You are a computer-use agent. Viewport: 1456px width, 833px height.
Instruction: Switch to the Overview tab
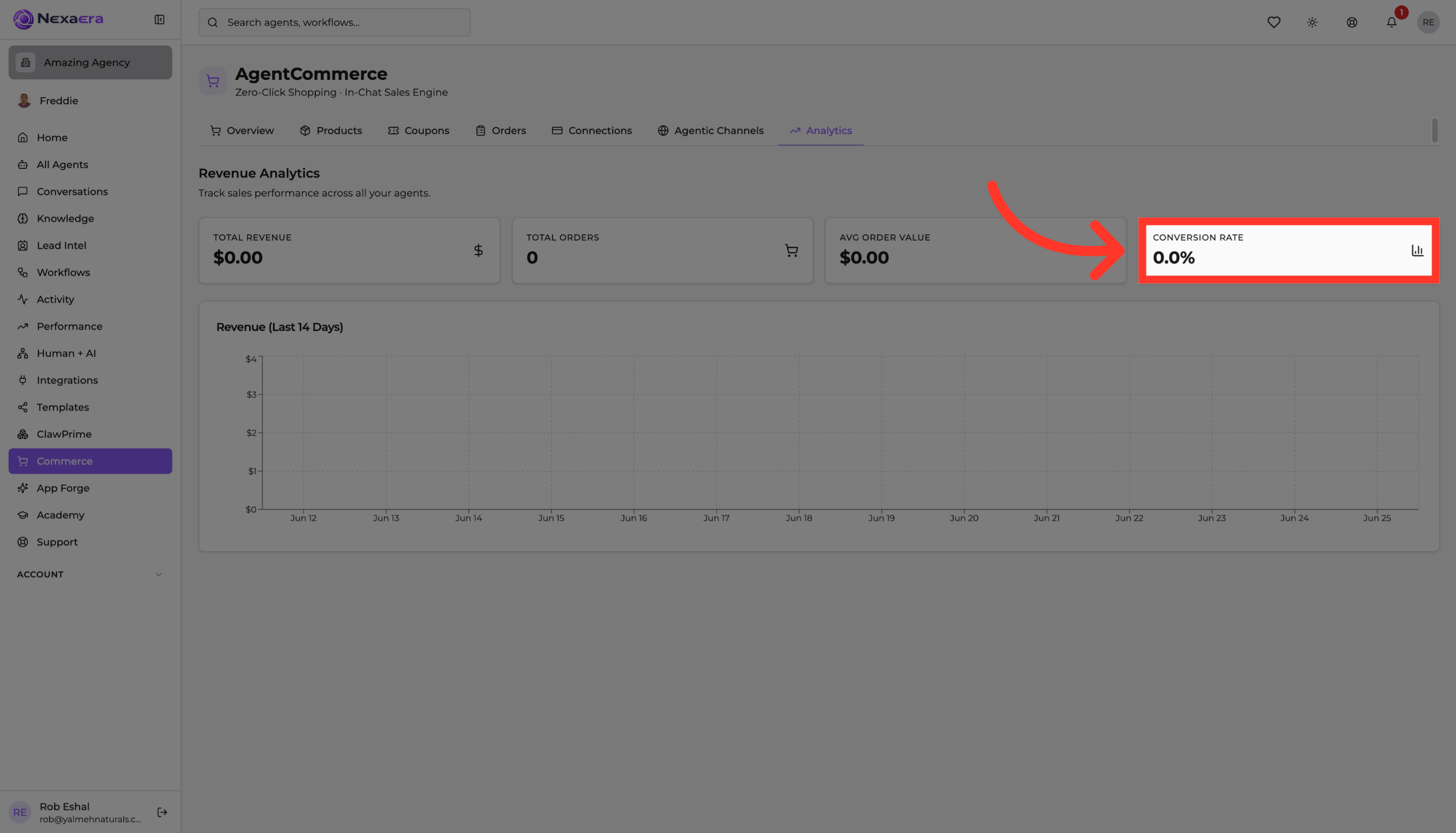point(242,131)
